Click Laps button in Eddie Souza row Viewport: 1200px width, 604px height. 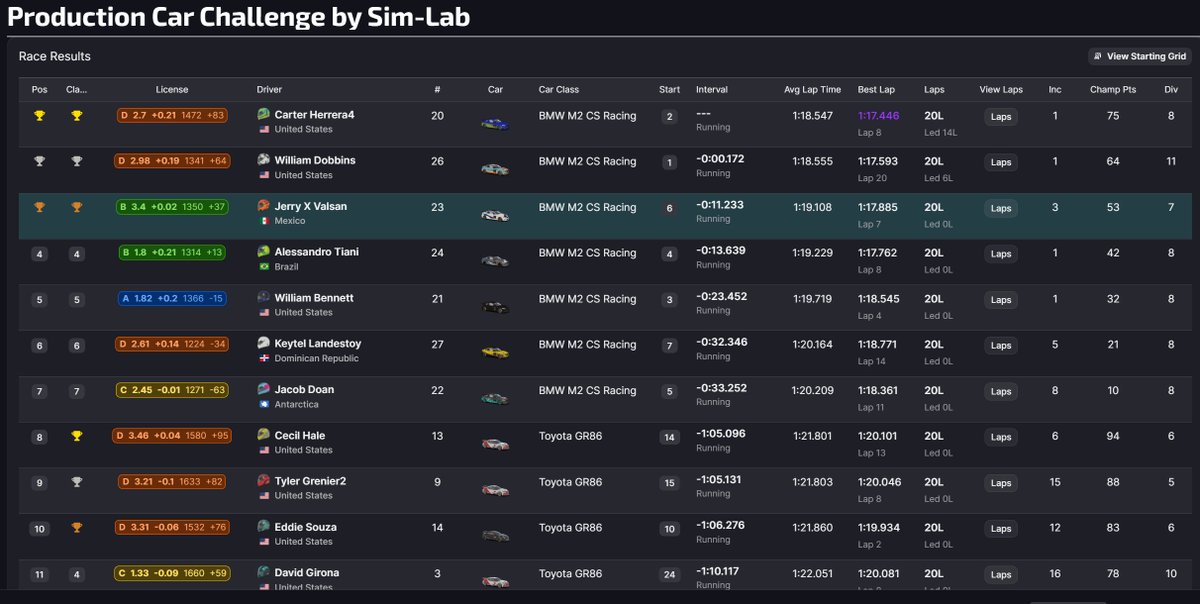tap(1001, 529)
